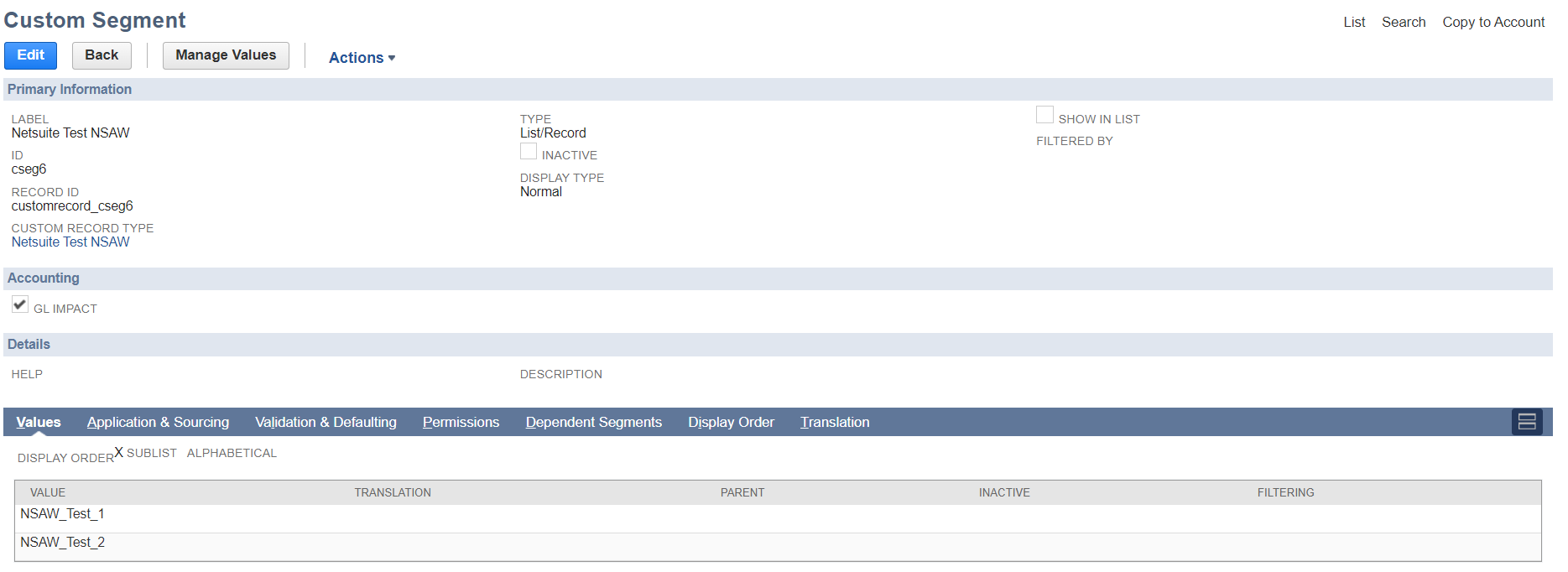This screenshot has width=1568, height=572.
Task: Click the DESCRIPTION field label
Action: pos(561,374)
